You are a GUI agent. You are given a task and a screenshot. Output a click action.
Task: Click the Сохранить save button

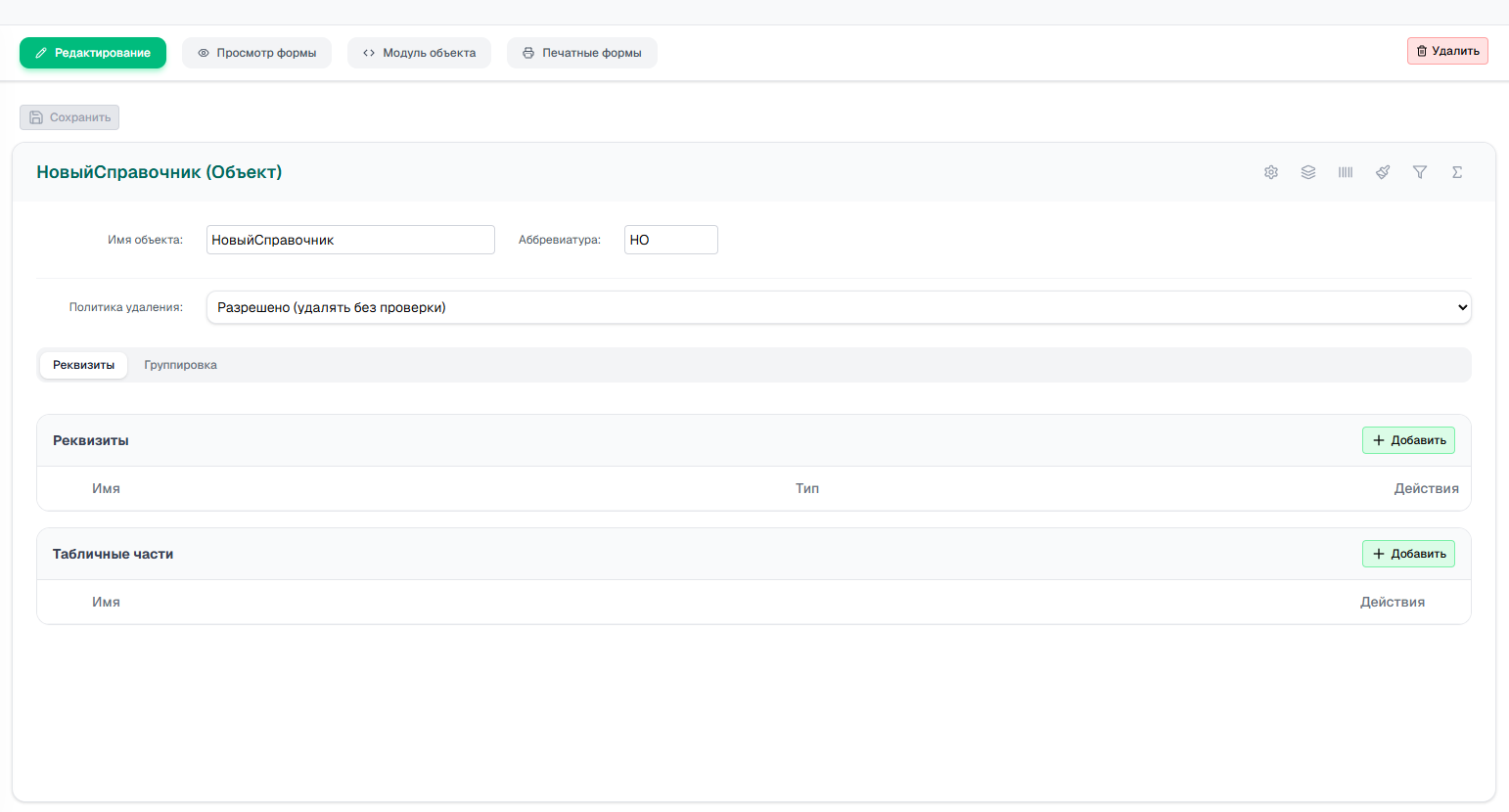point(69,117)
